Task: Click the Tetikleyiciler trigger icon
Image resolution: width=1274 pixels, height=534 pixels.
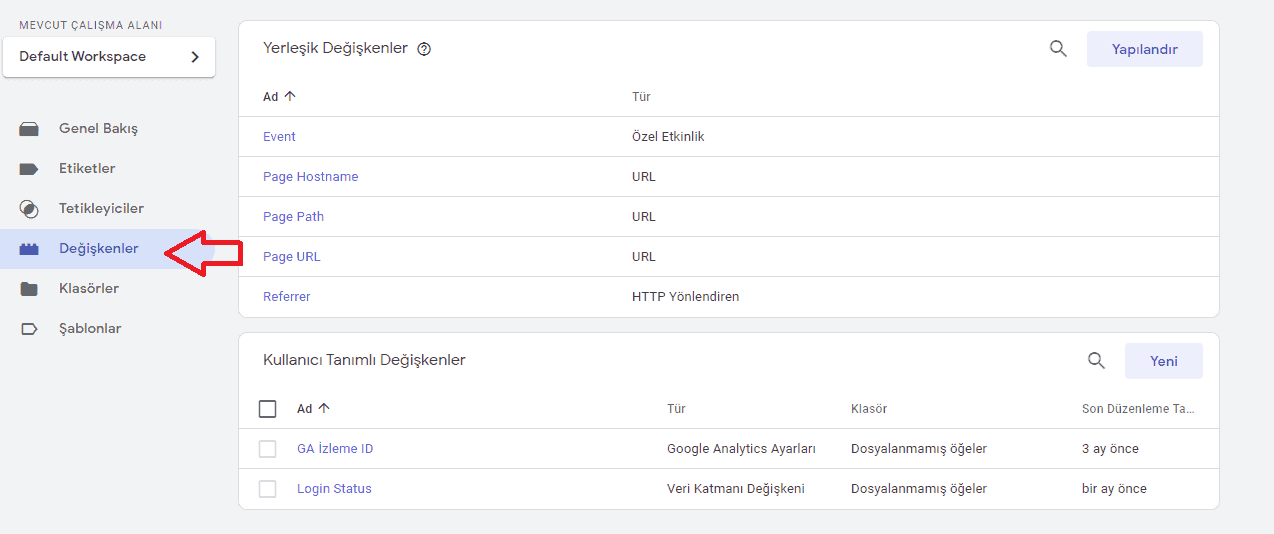Action: (x=29, y=209)
